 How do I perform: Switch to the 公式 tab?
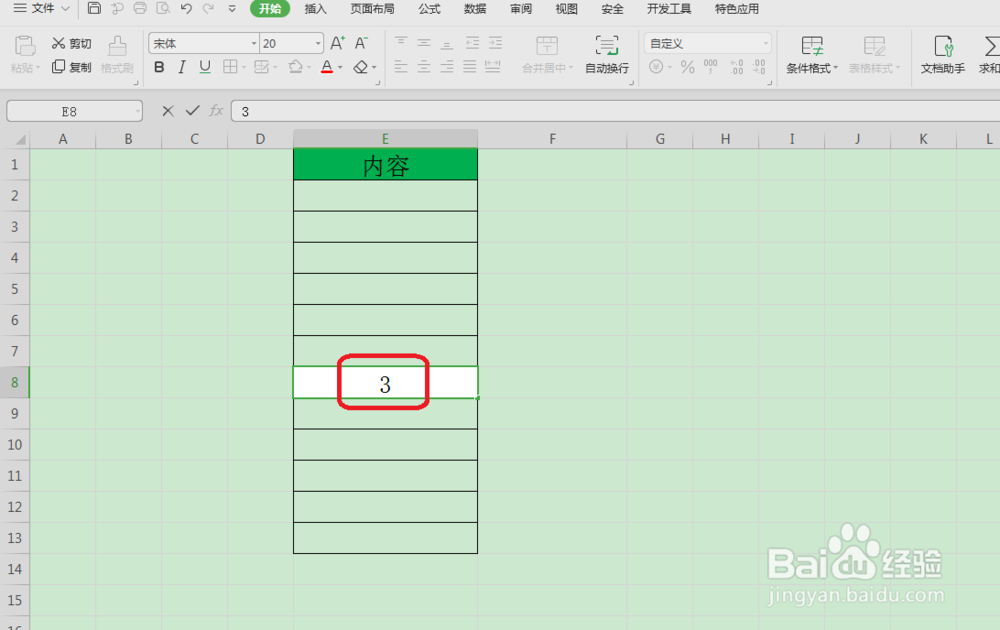pyautogui.click(x=429, y=9)
